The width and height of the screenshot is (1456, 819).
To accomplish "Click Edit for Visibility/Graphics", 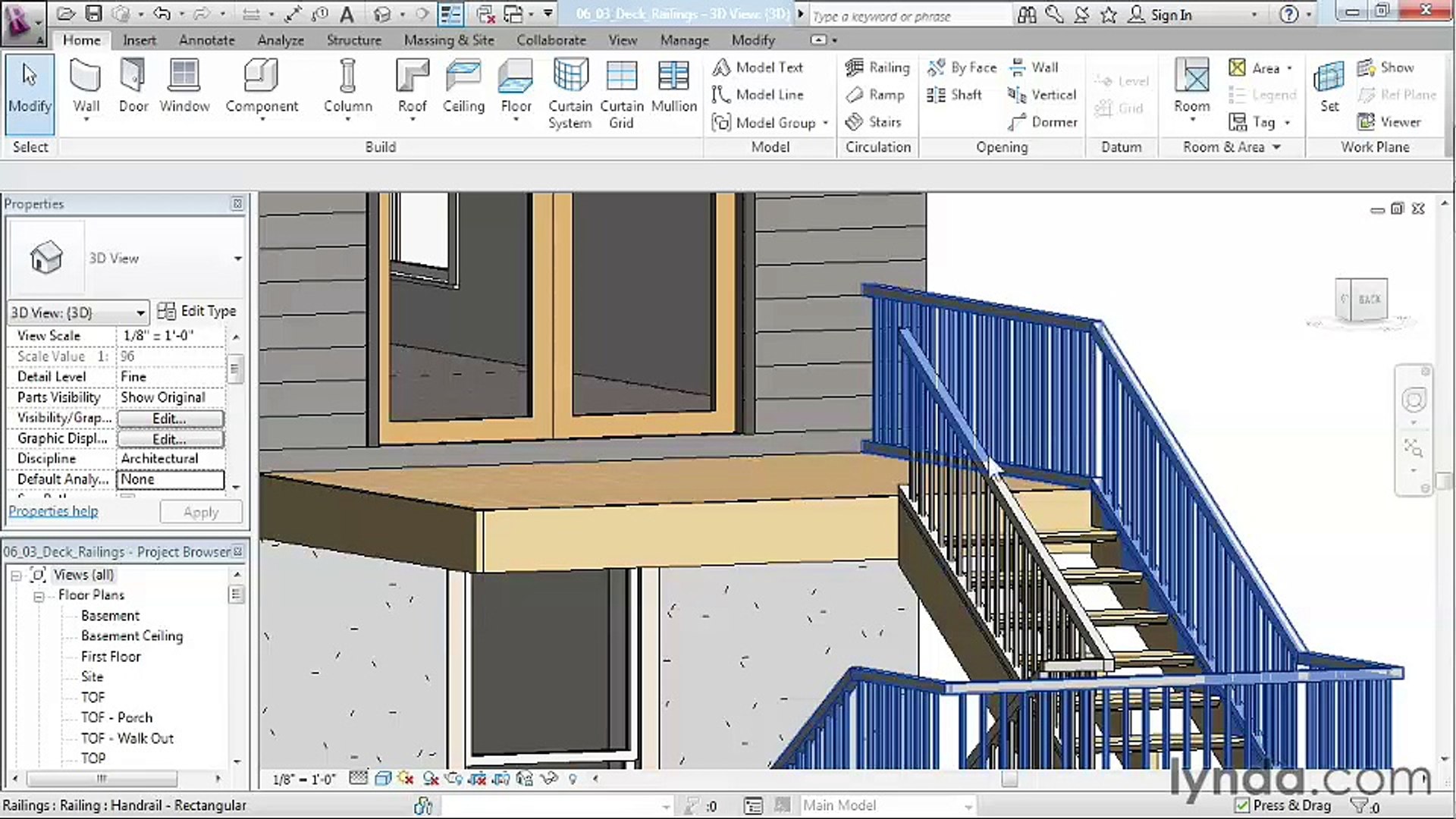I will coord(170,419).
